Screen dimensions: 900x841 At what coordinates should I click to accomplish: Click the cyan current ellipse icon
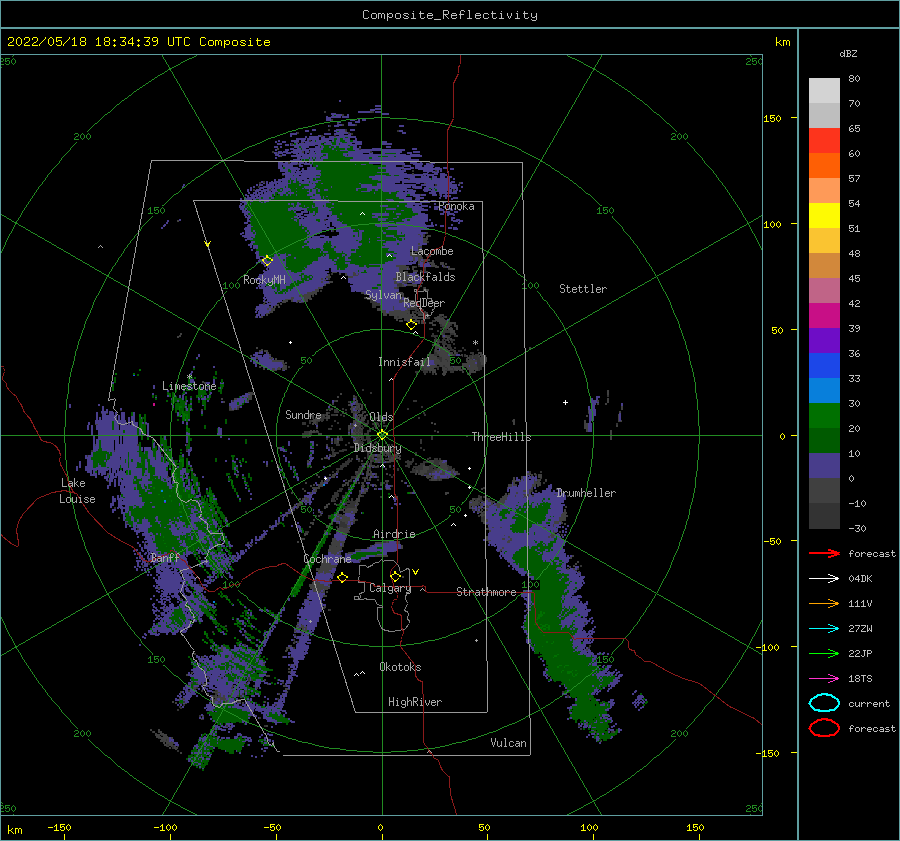[824, 703]
